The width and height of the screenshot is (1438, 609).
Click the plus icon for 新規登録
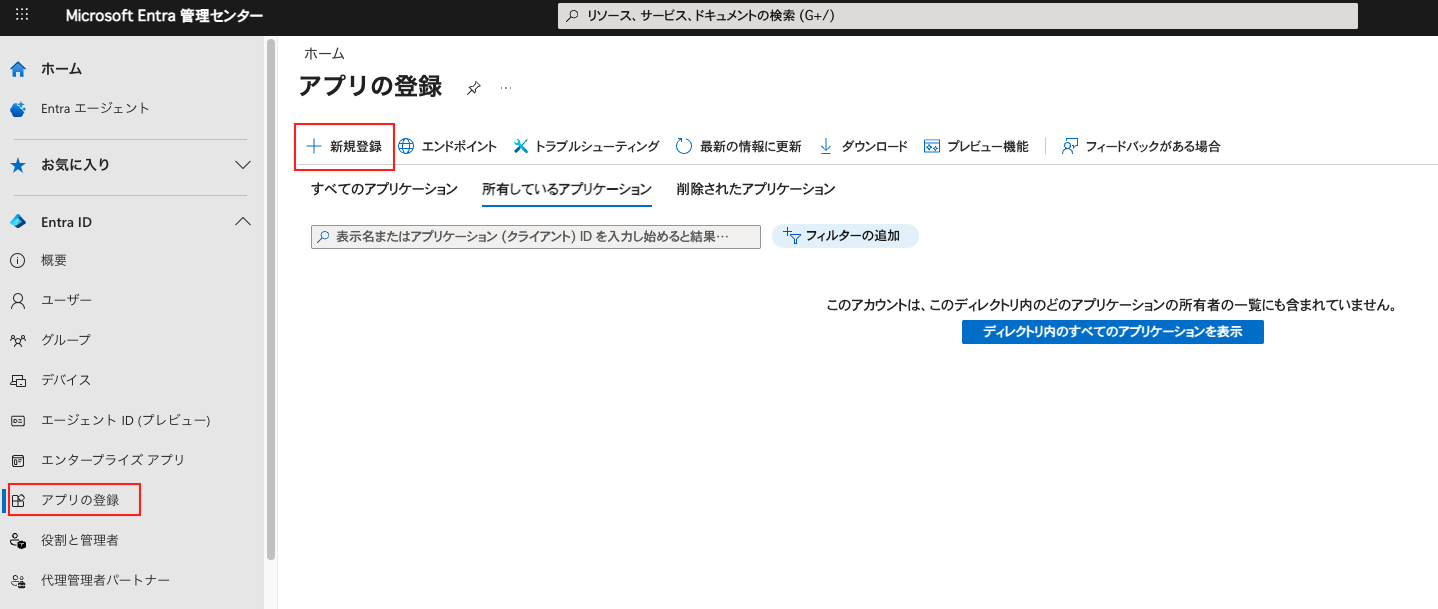pyautogui.click(x=314, y=146)
